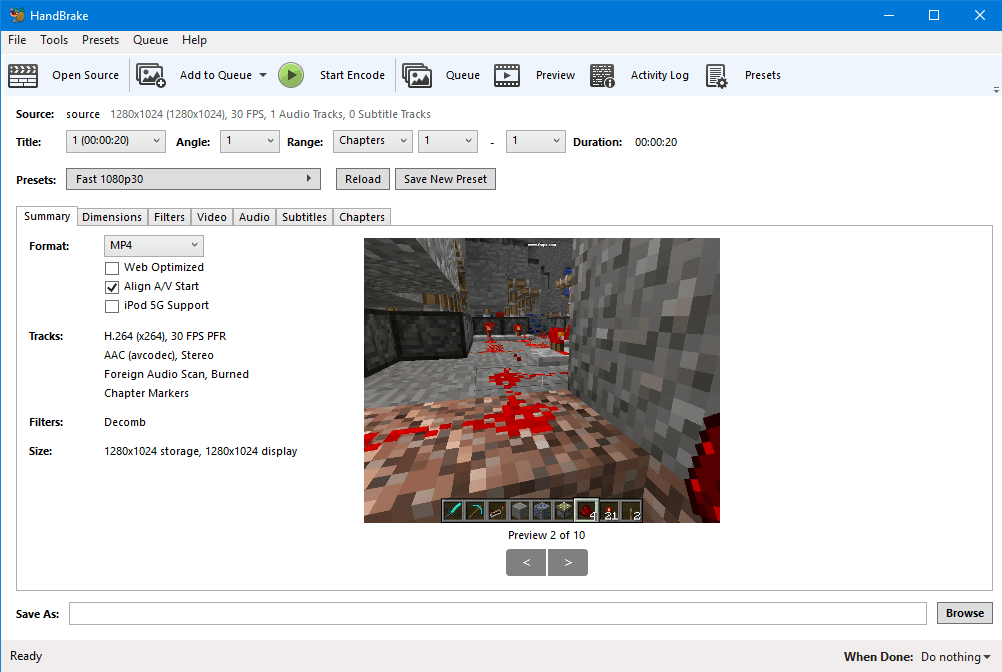This screenshot has height=672, width=1002.
Task: Uncheck the Align A/V Start checkbox
Action: (112, 287)
